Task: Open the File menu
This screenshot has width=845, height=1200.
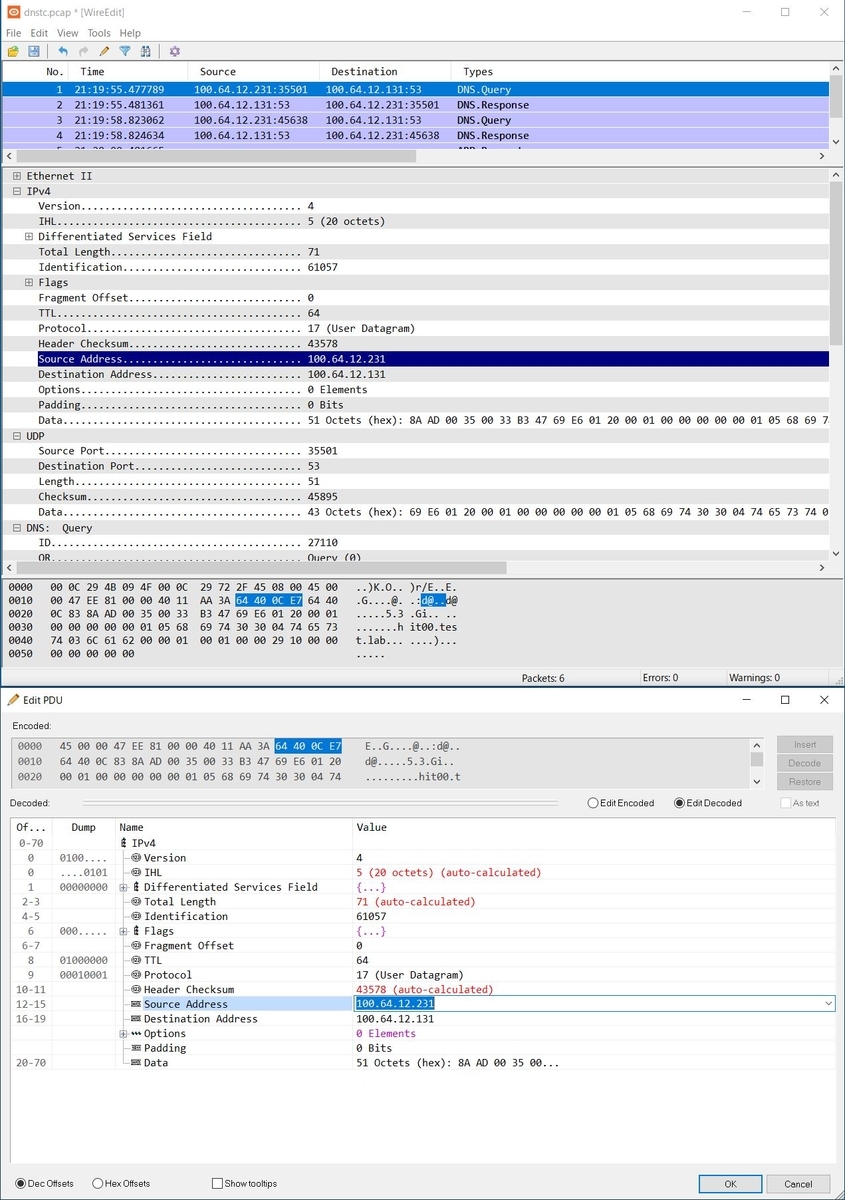Action: pyautogui.click(x=13, y=33)
